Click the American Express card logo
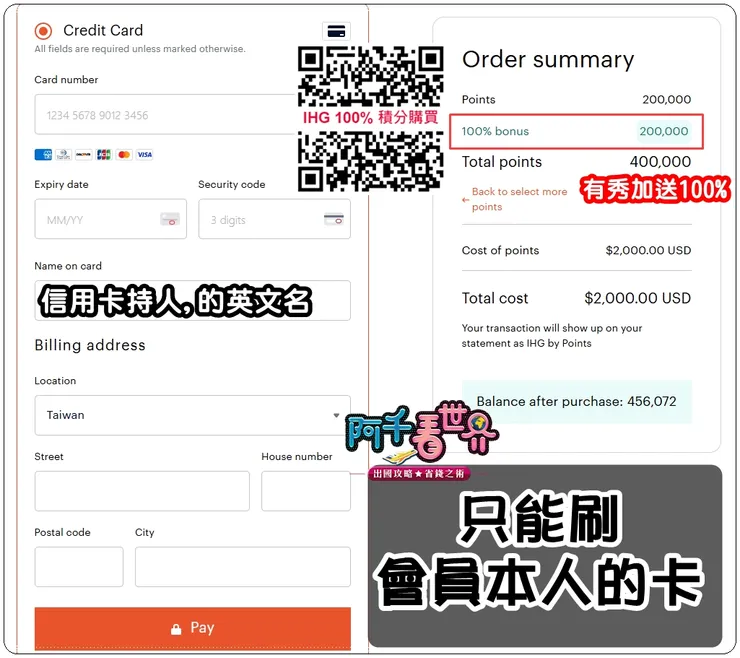Screen dimensions: 740x658 (43, 154)
